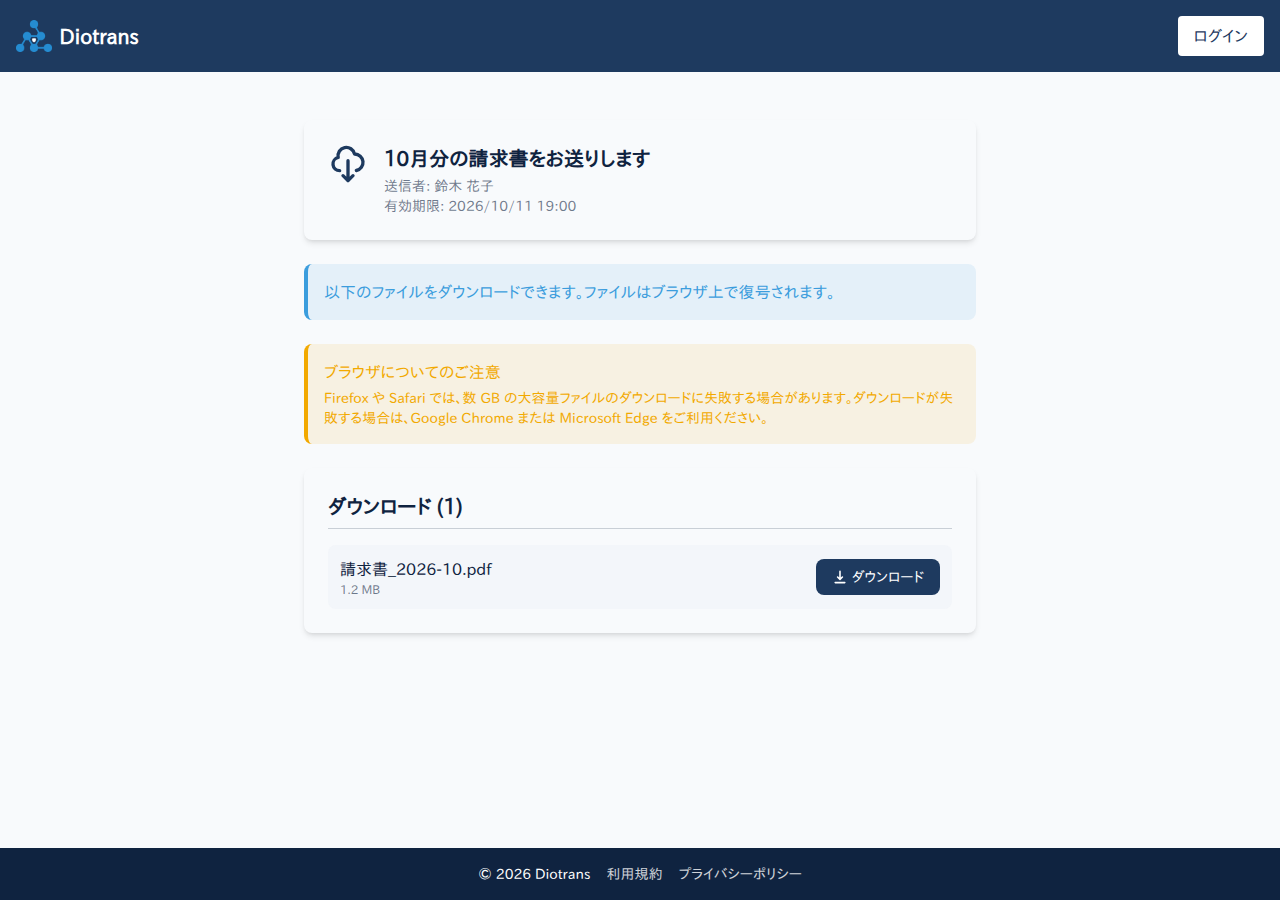Viewport: 1280px width, 900px height.
Task: Click the Diotrans logo icon
Action: click(34, 36)
